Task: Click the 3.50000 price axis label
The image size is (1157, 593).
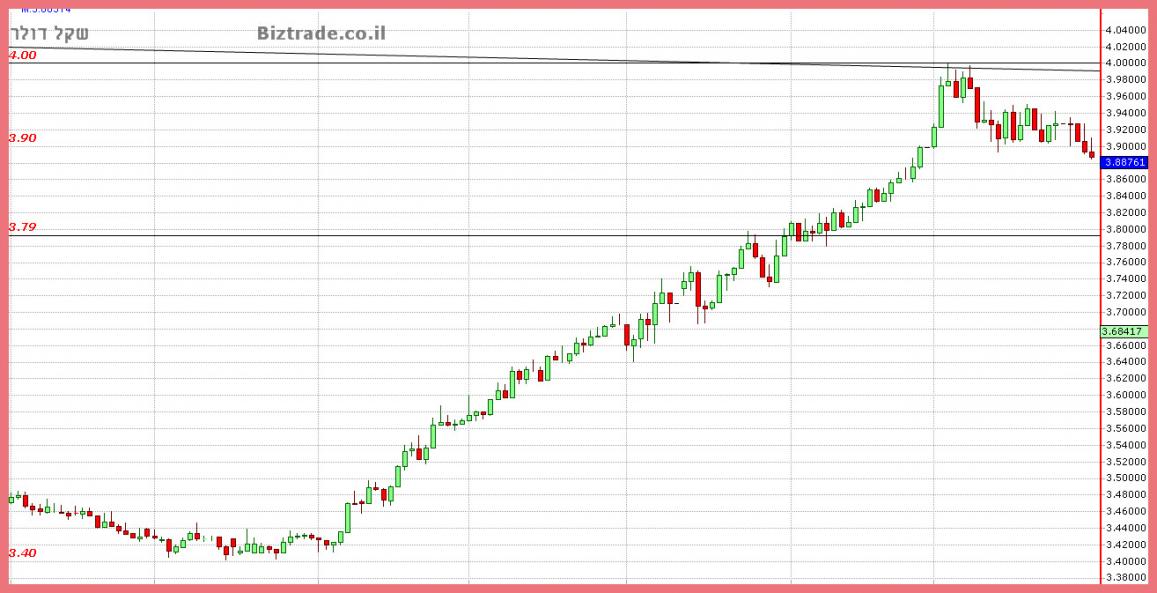Action: (x=1125, y=478)
